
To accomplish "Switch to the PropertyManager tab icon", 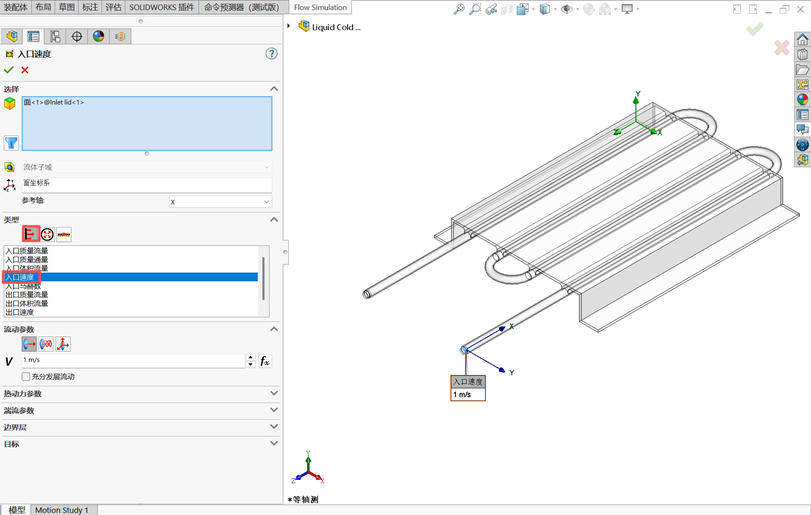I will coord(33,36).
